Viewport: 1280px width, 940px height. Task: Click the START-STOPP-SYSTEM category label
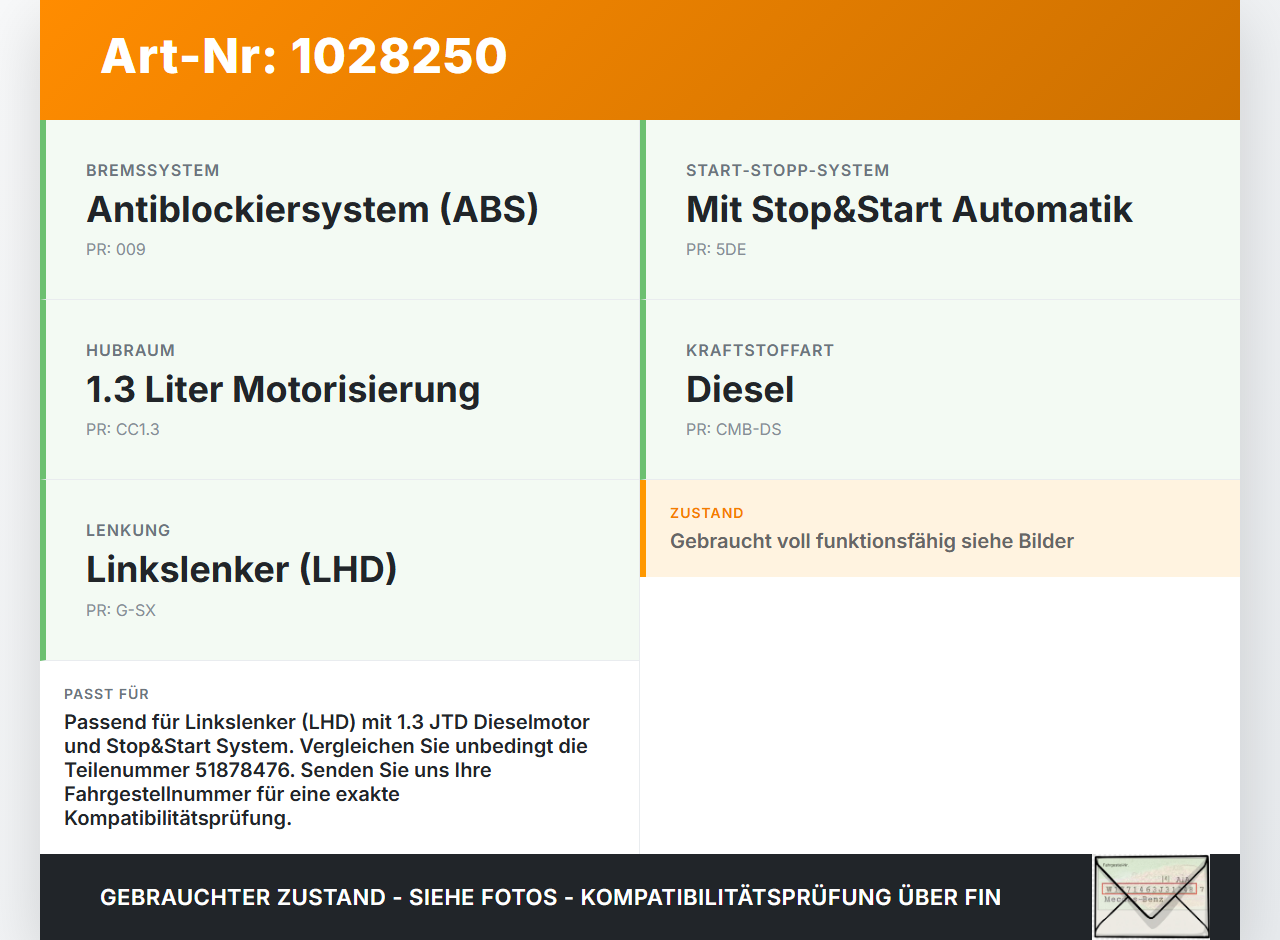tap(788, 170)
